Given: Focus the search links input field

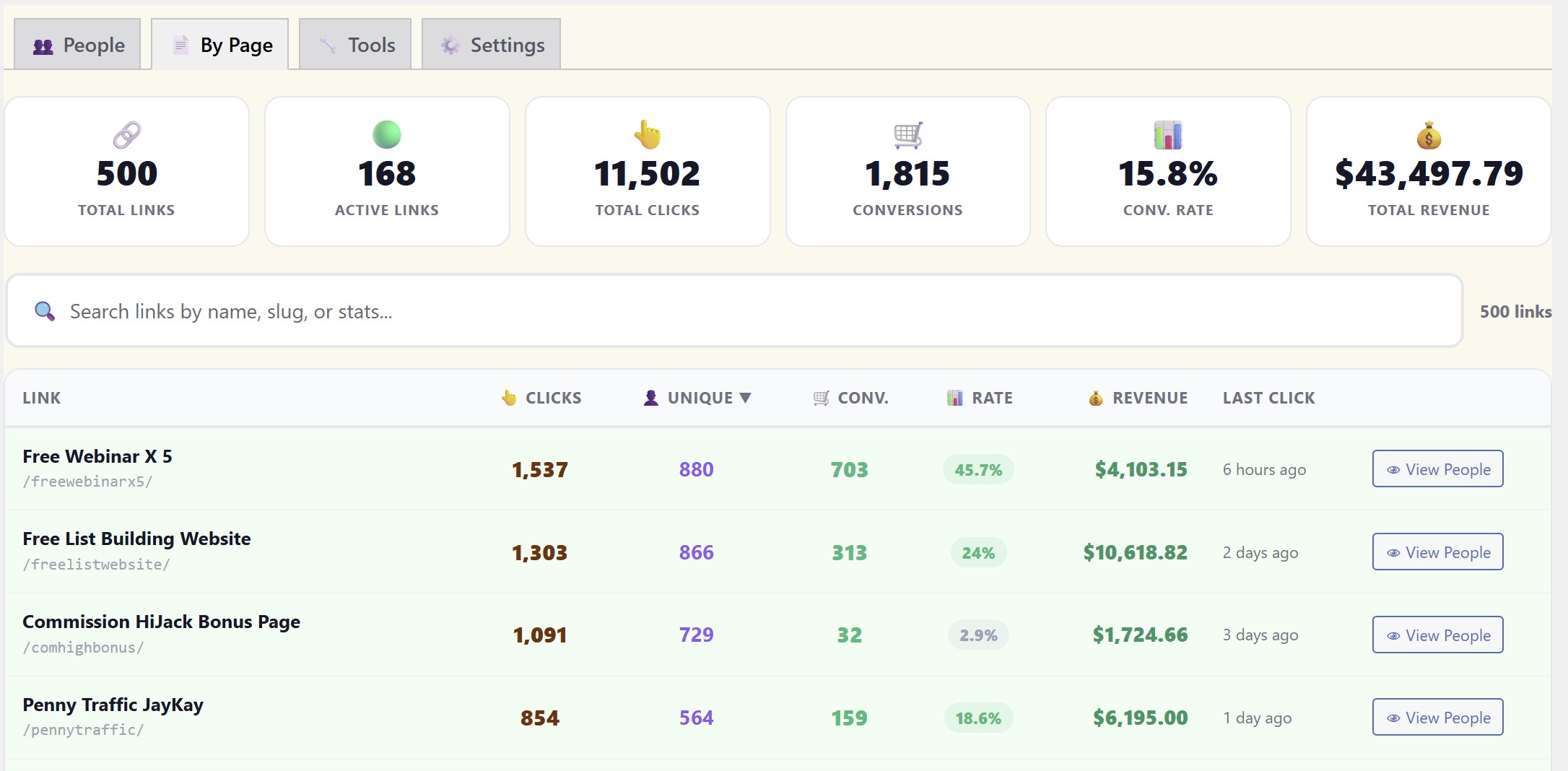Looking at the screenshot, I should [735, 311].
